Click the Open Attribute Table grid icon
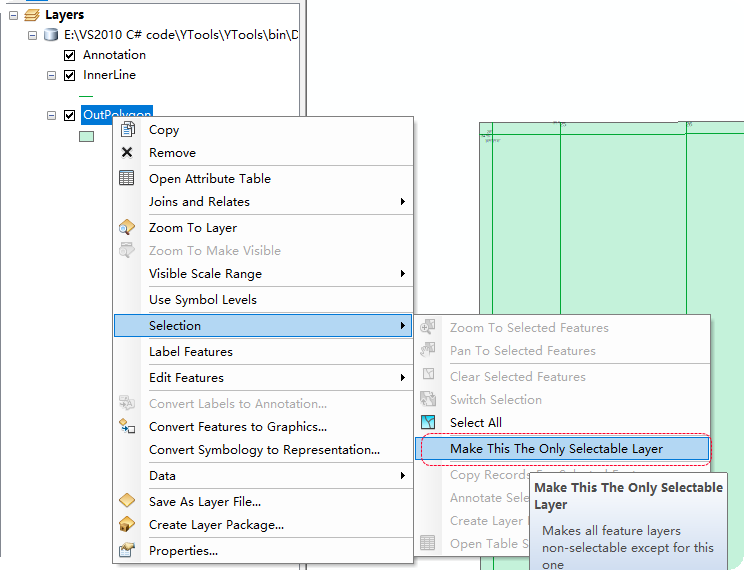The width and height of the screenshot is (744, 570). click(x=127, y=179)
